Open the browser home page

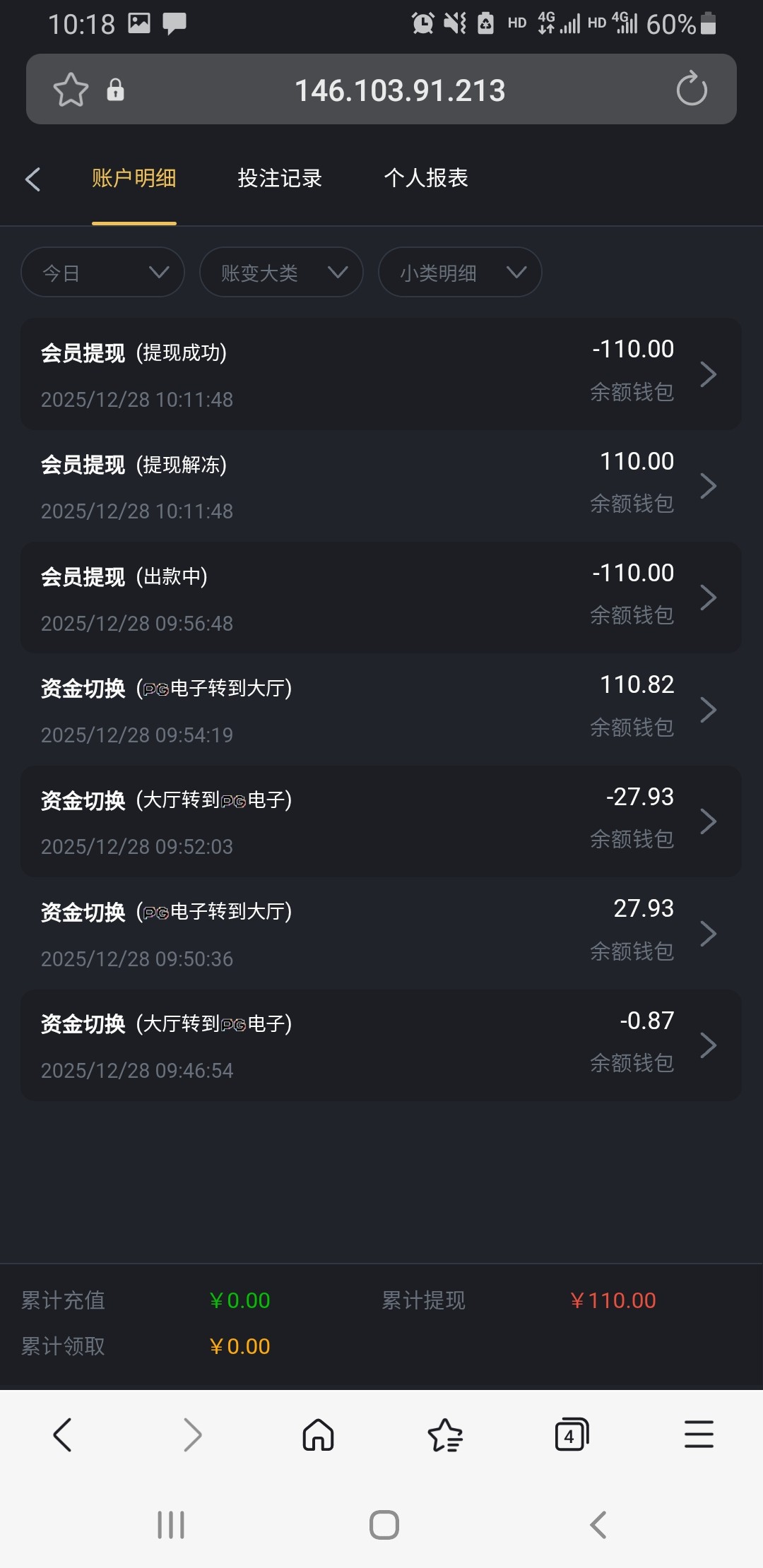point(318,1435)
